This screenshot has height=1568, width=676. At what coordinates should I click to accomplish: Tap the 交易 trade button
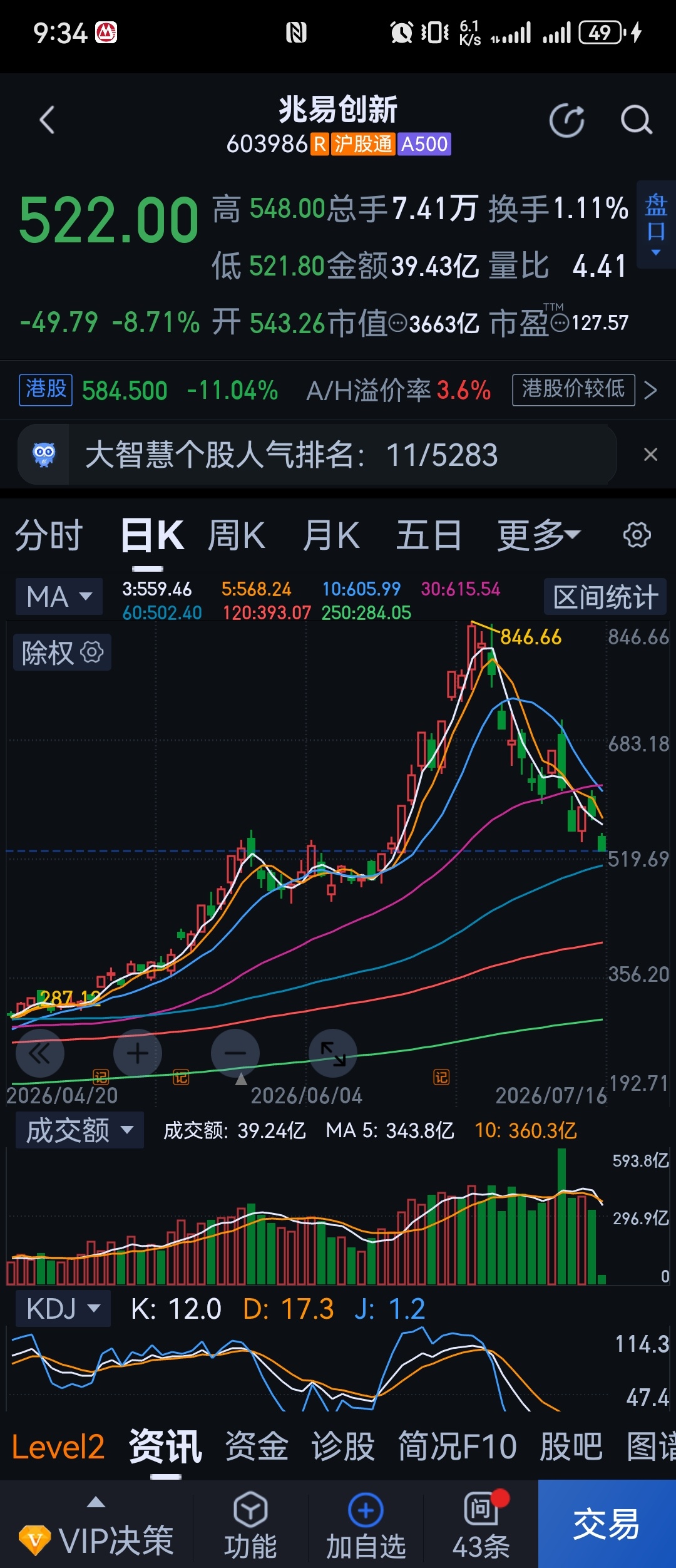pos(607,1524)
